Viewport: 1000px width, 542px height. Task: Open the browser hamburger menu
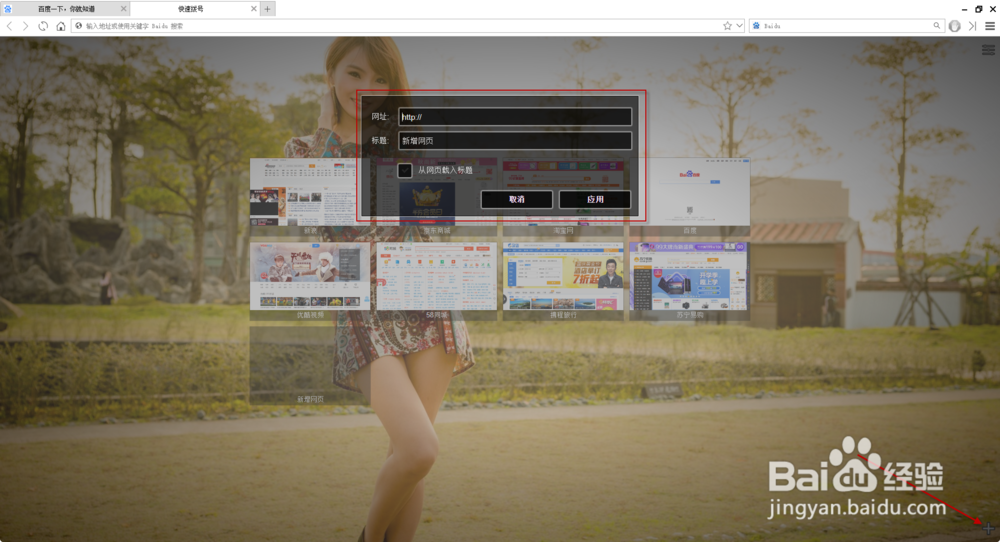[x=990, y=26]
